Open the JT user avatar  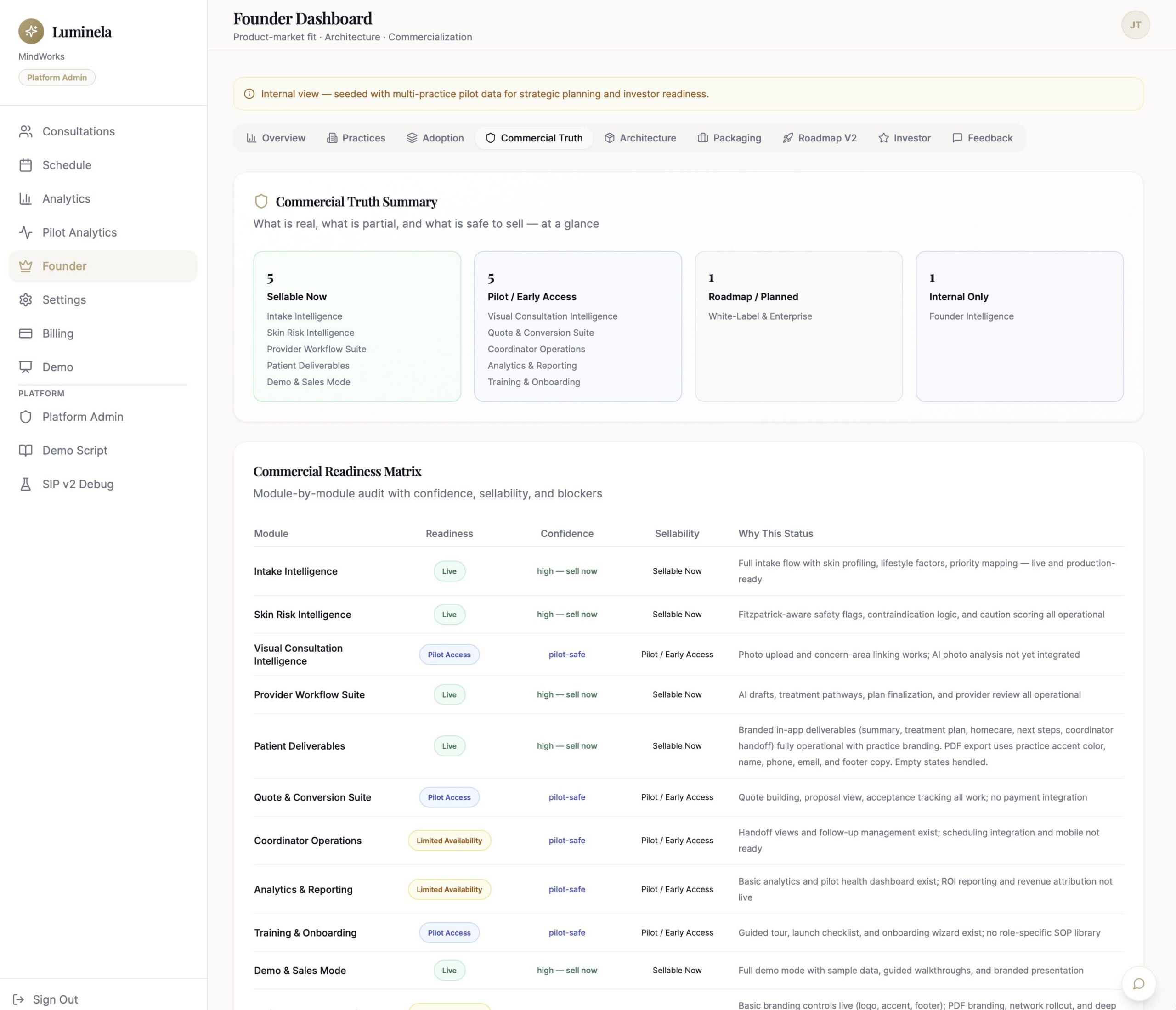(x=1135, y=25)
